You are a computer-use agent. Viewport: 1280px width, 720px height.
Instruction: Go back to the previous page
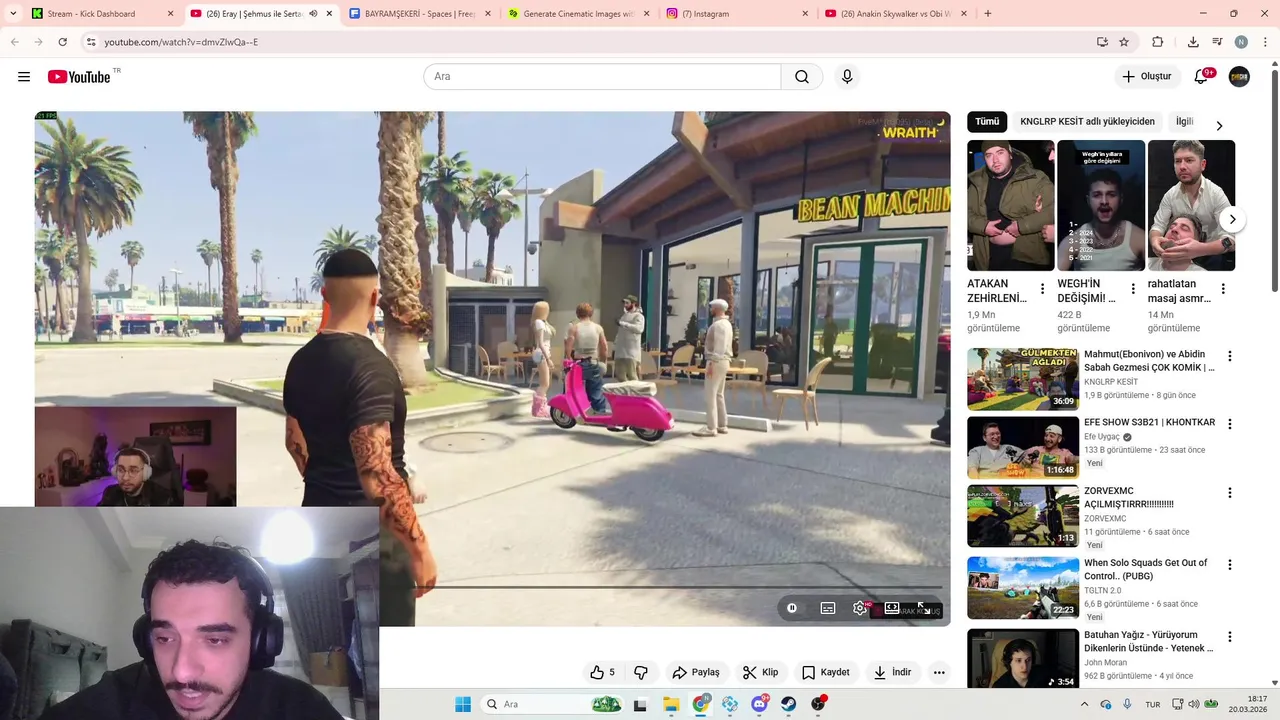14,42
